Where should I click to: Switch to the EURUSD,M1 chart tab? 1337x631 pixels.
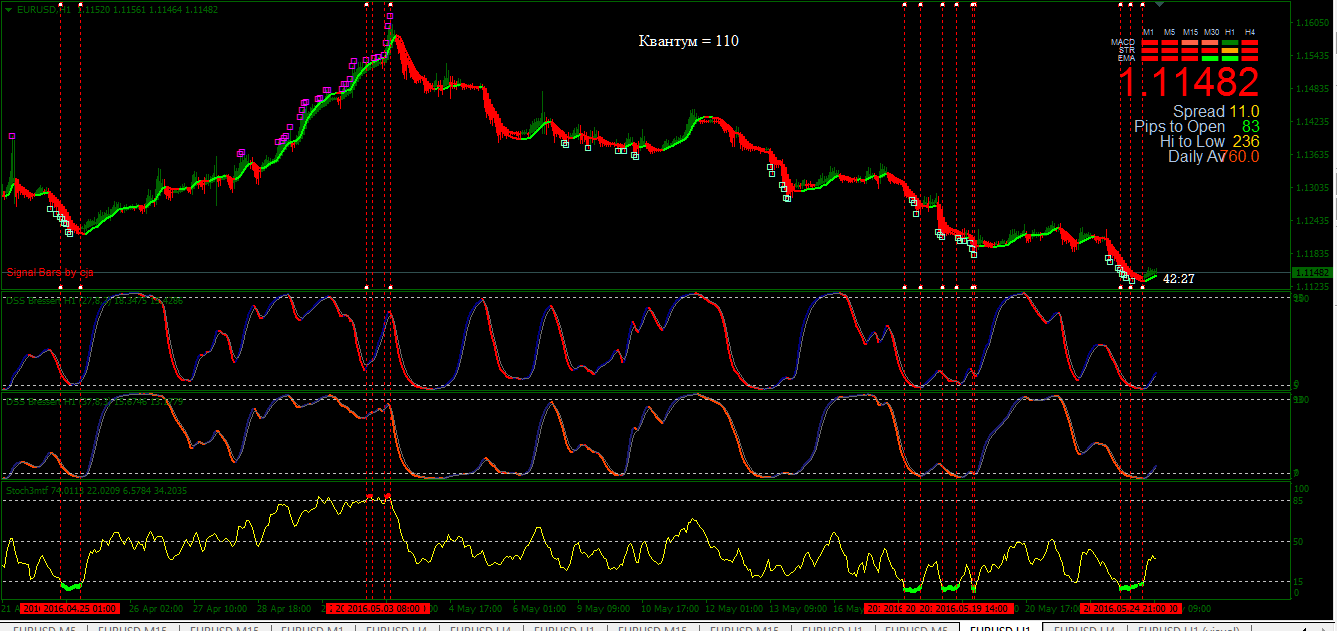pos(311,627)
